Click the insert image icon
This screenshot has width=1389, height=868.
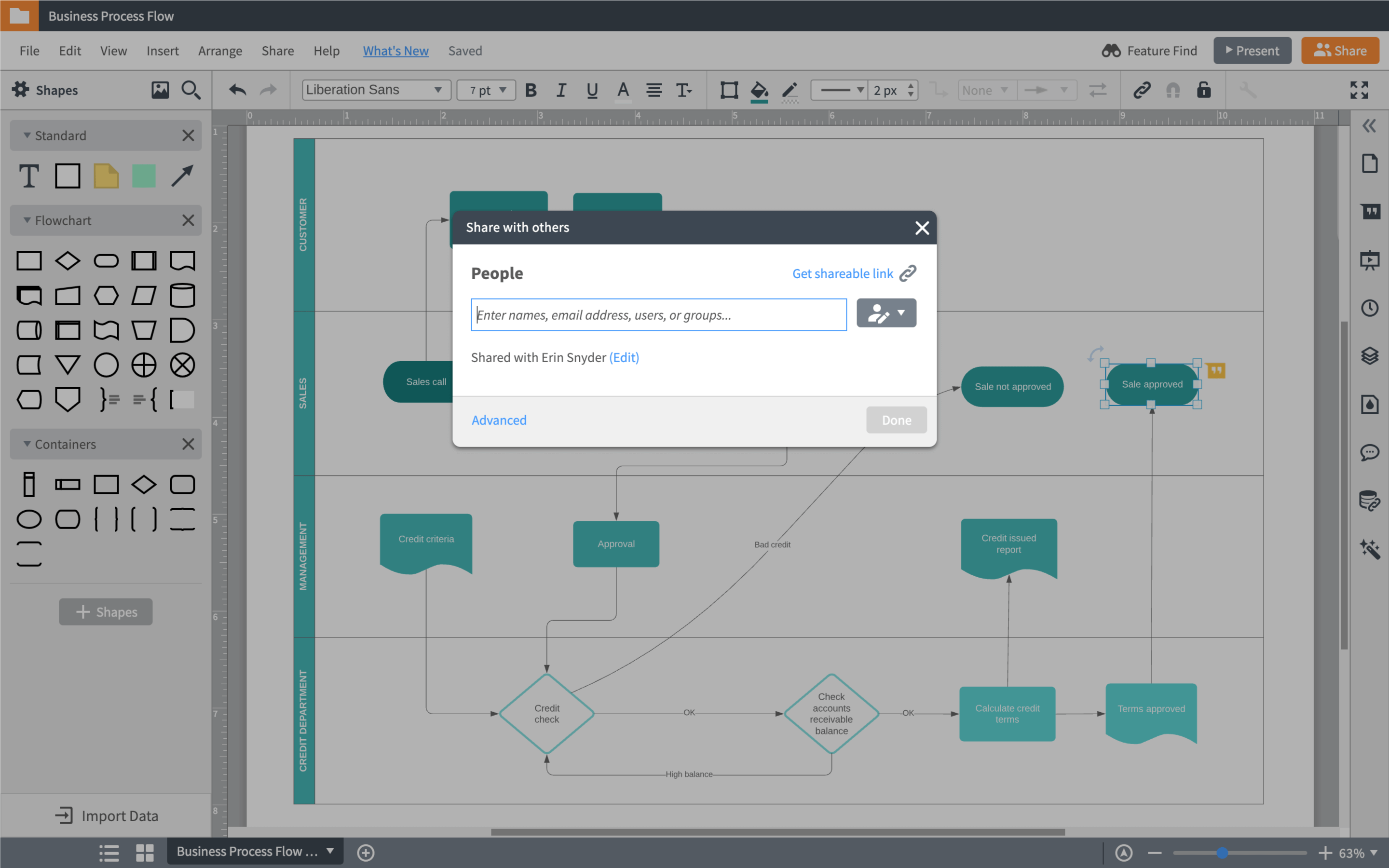160,90
